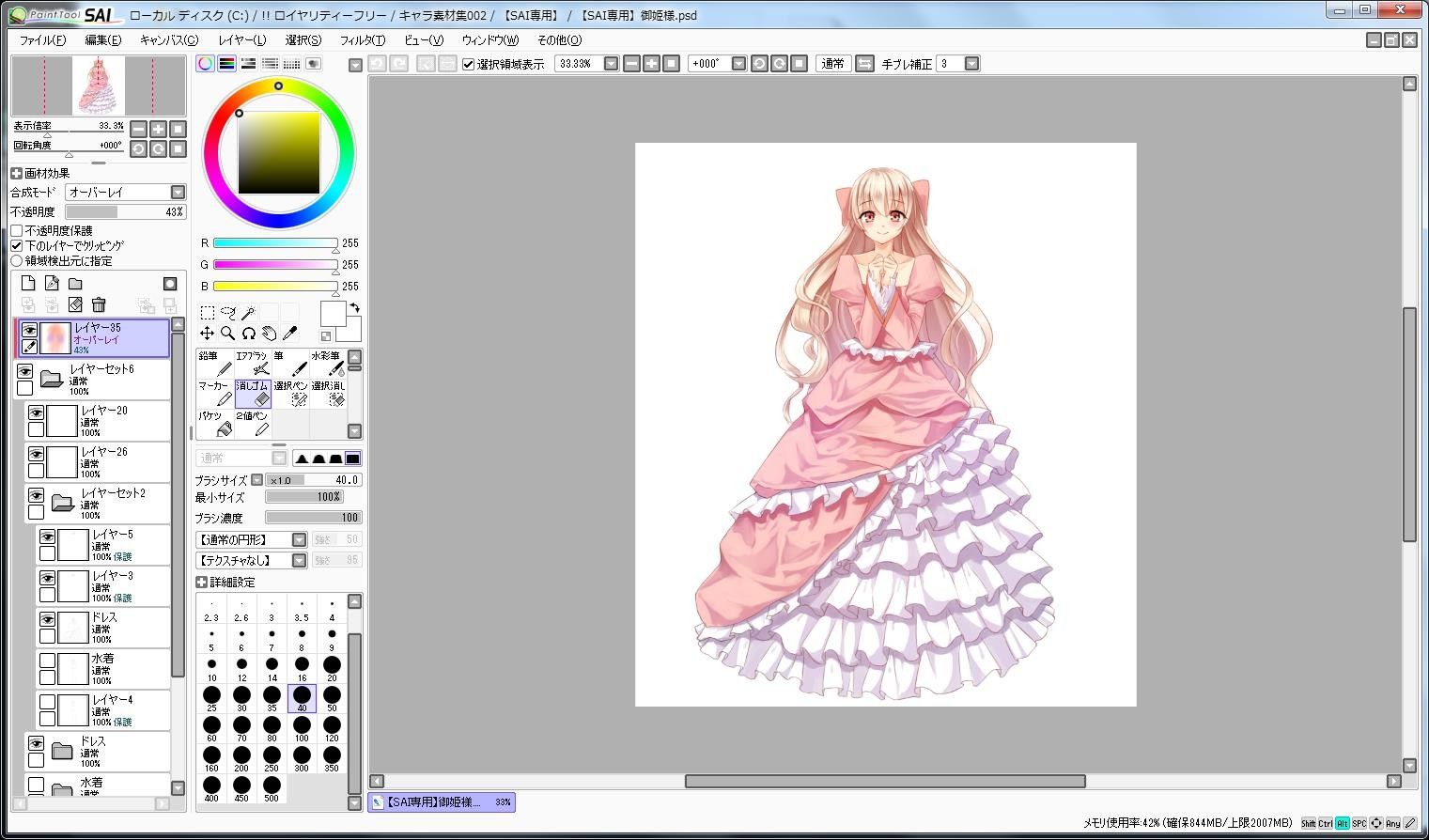Select the バケツ bucket fill tool
Screen dimensions: 1429x840
coord(215,423)
